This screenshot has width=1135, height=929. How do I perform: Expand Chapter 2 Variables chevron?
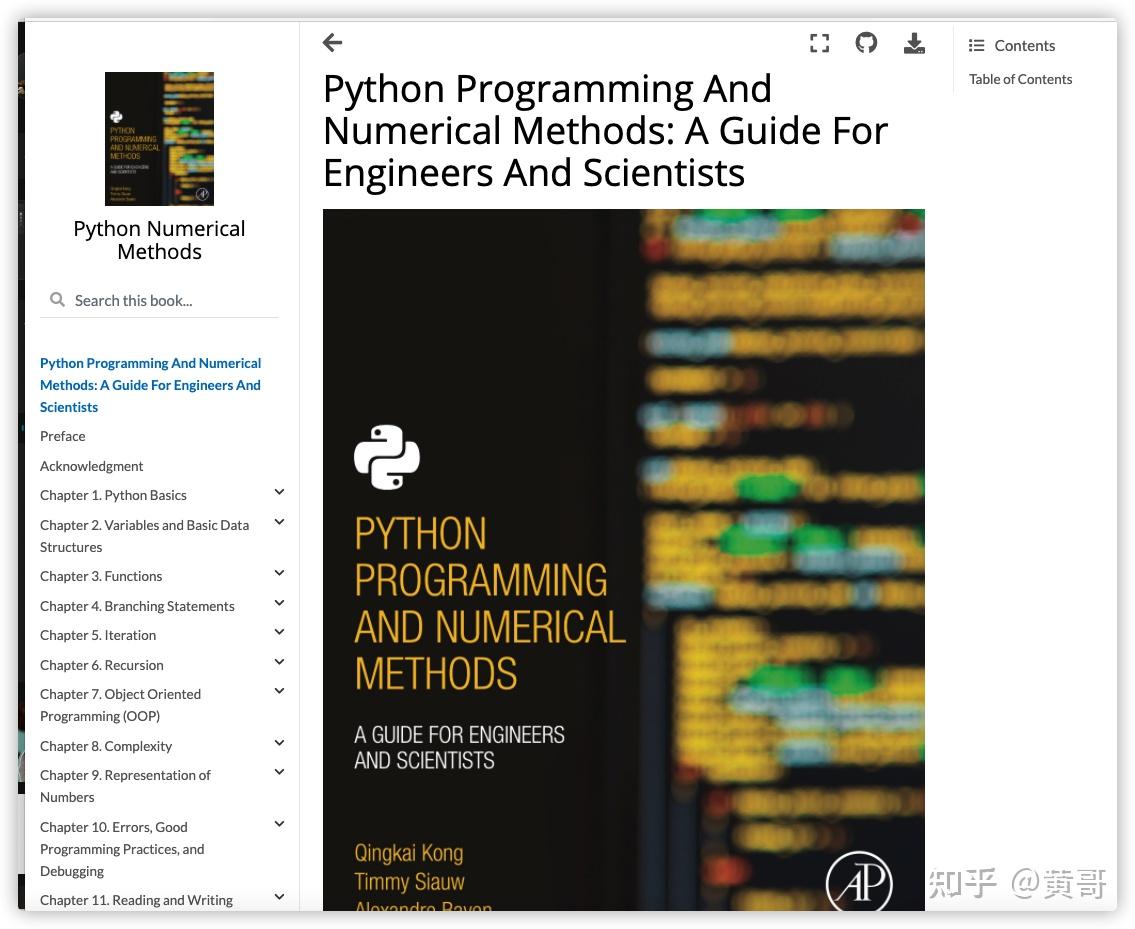[279, 522]
